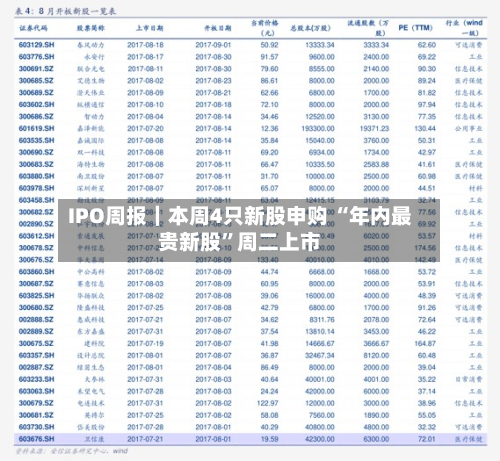500x461 pixels.
Task: Select stock code 603612.SH
Action: [x=36, y=236]
